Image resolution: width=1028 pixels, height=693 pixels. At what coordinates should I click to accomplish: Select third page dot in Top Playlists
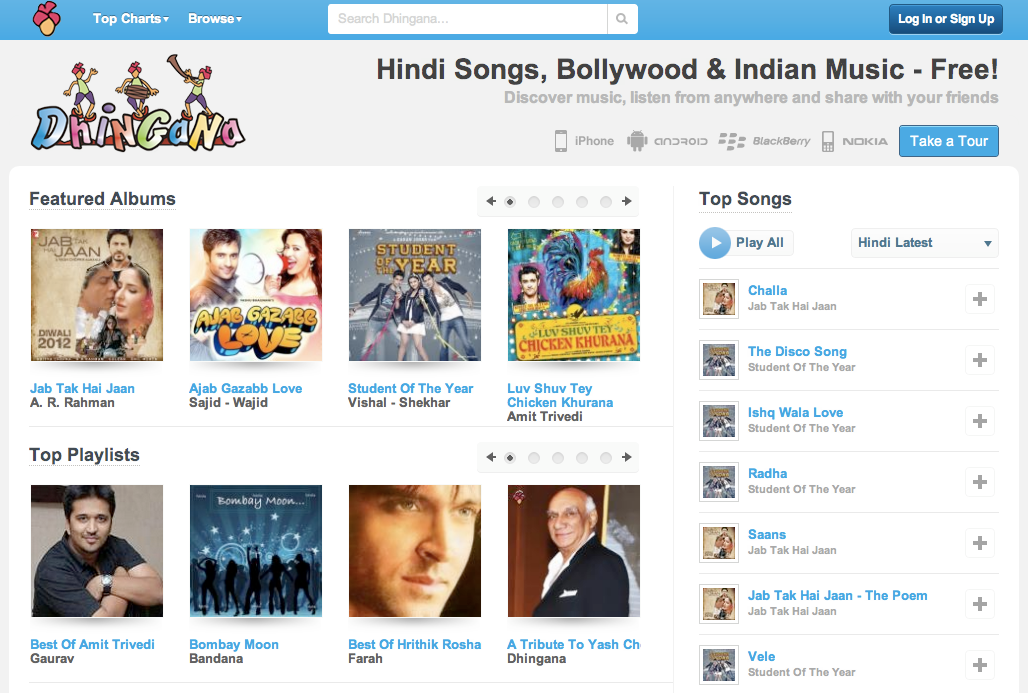tap(558, 458)
